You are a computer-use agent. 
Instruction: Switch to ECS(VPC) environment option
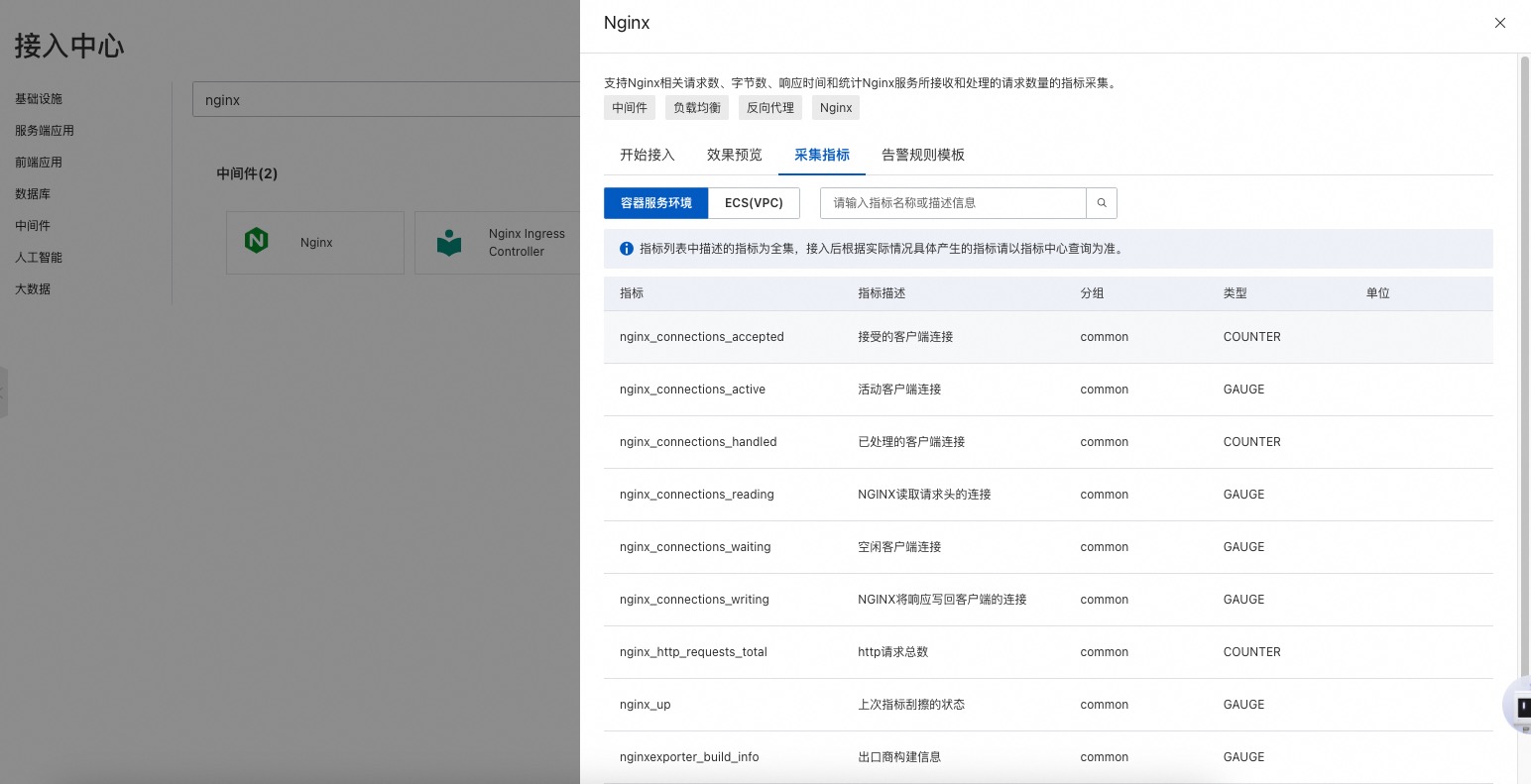(754, 203)
